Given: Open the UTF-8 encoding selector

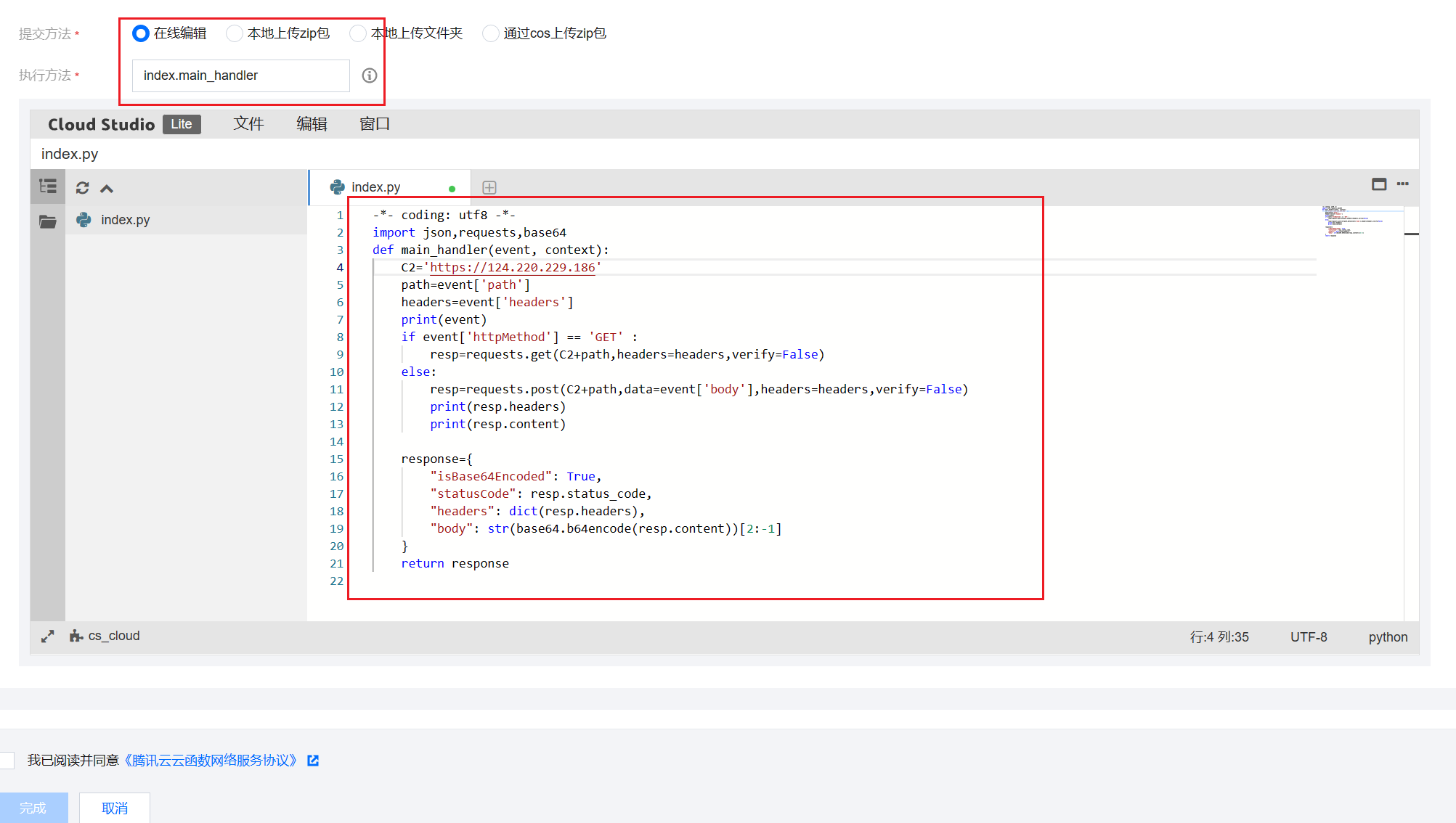Looking at the screenshot, I should [x=1308, y=637].
